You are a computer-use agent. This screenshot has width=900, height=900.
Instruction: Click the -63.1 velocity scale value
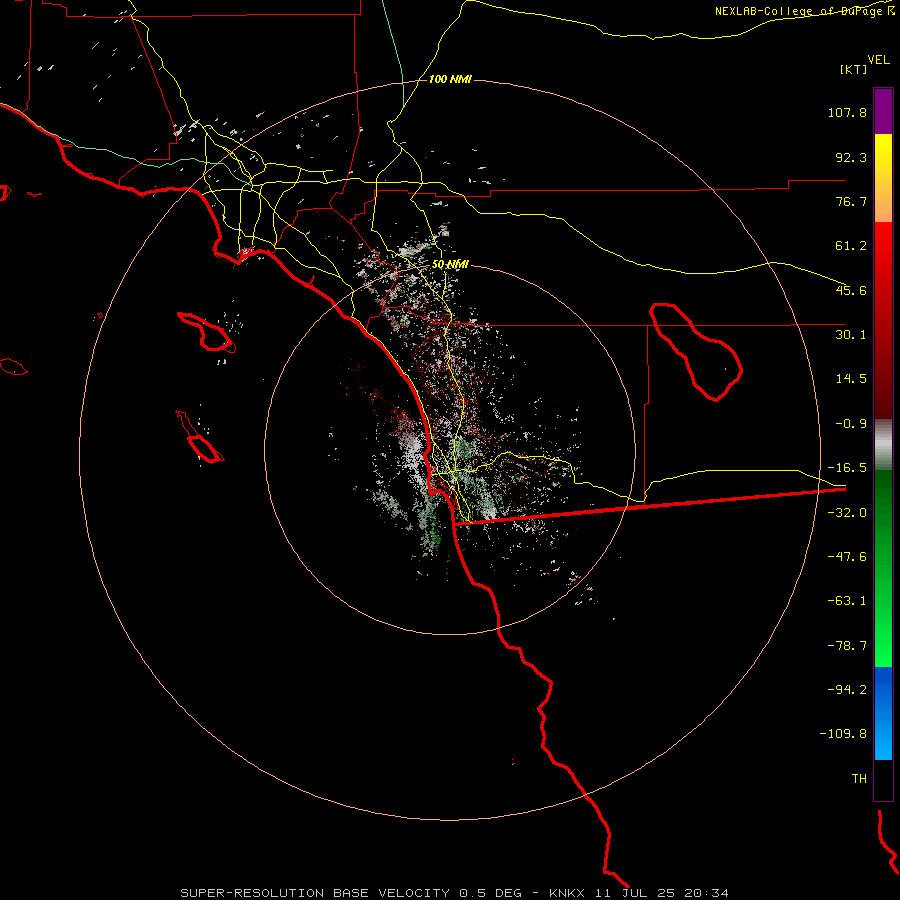pos(847,601)
